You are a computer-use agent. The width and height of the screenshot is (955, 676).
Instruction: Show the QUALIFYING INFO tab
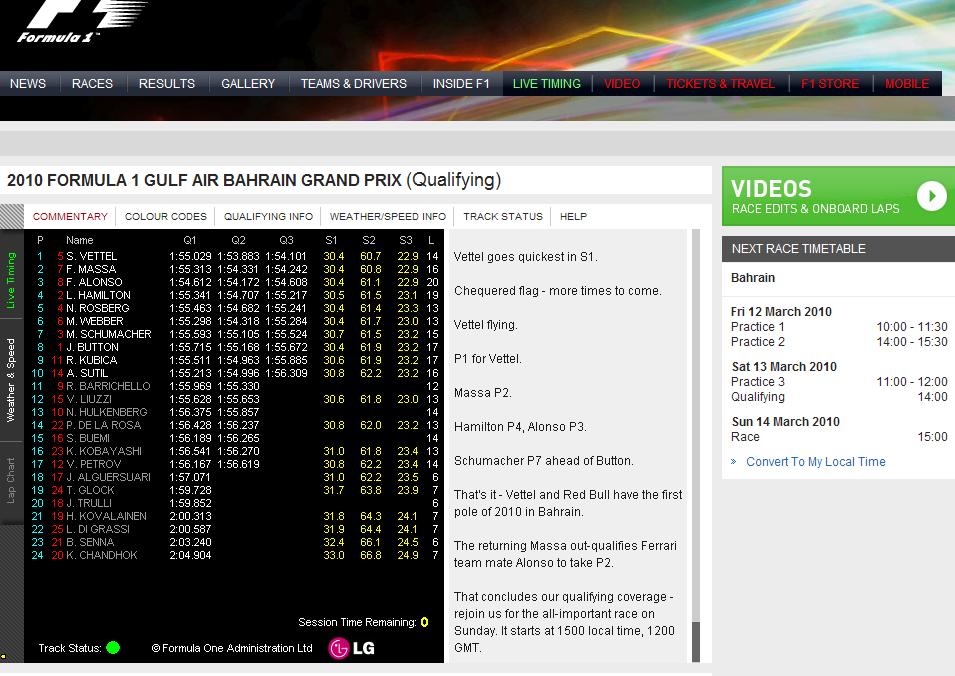pyautogui.click(x=268, y=216)
